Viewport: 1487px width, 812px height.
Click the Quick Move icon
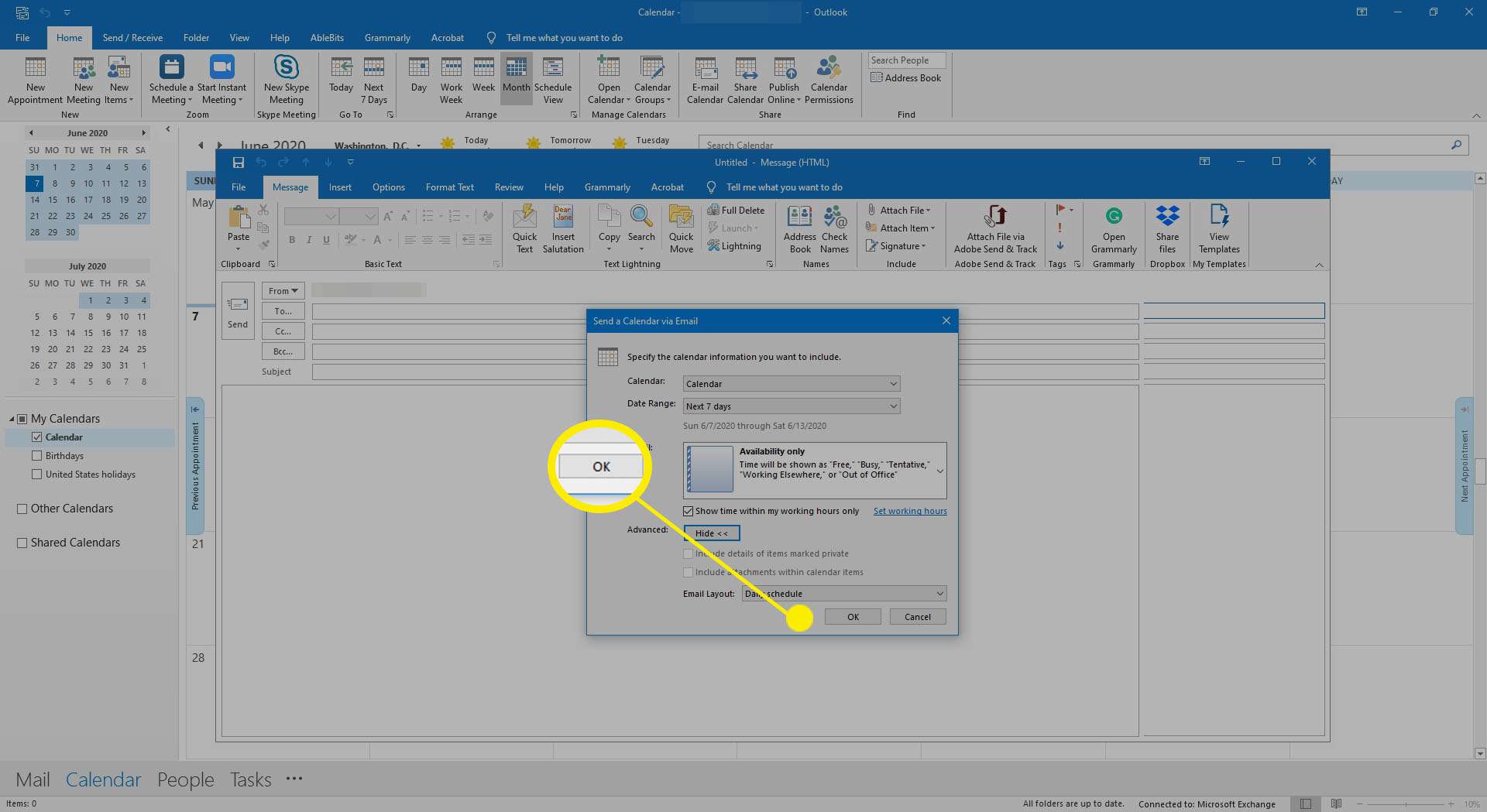(x=682, y=229)
